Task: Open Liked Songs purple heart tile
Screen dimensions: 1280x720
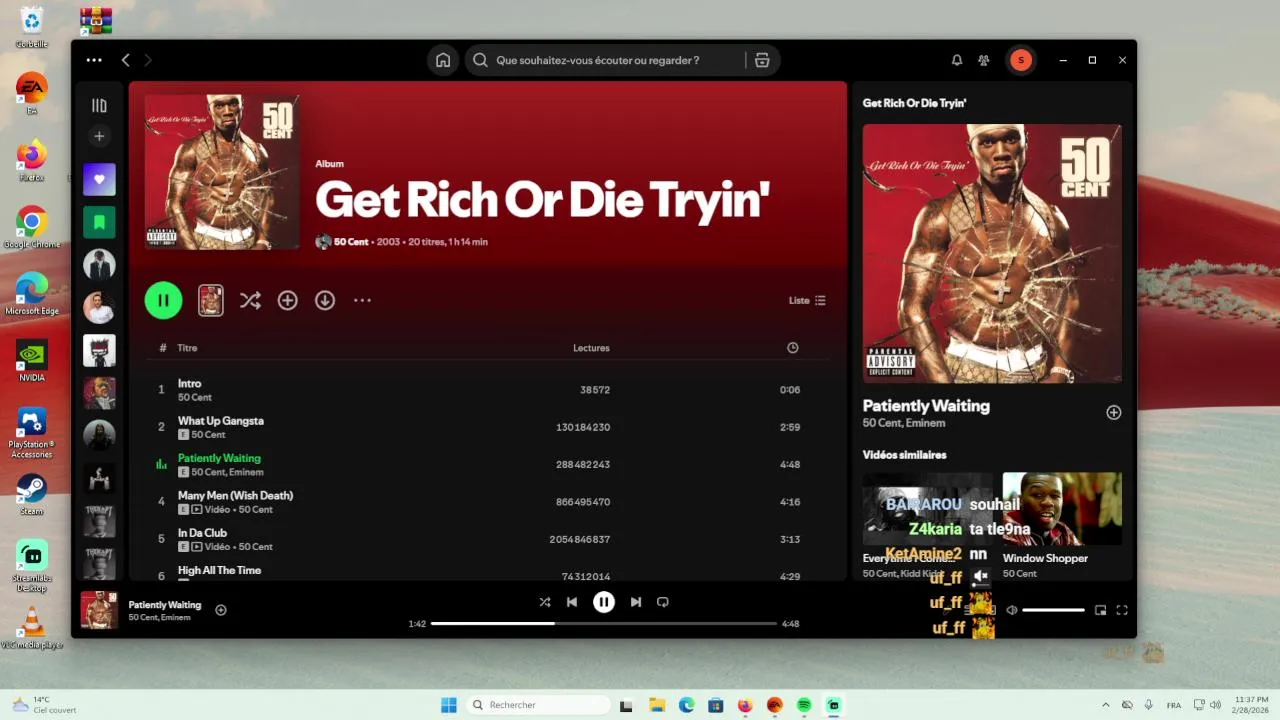Action: 99,179
